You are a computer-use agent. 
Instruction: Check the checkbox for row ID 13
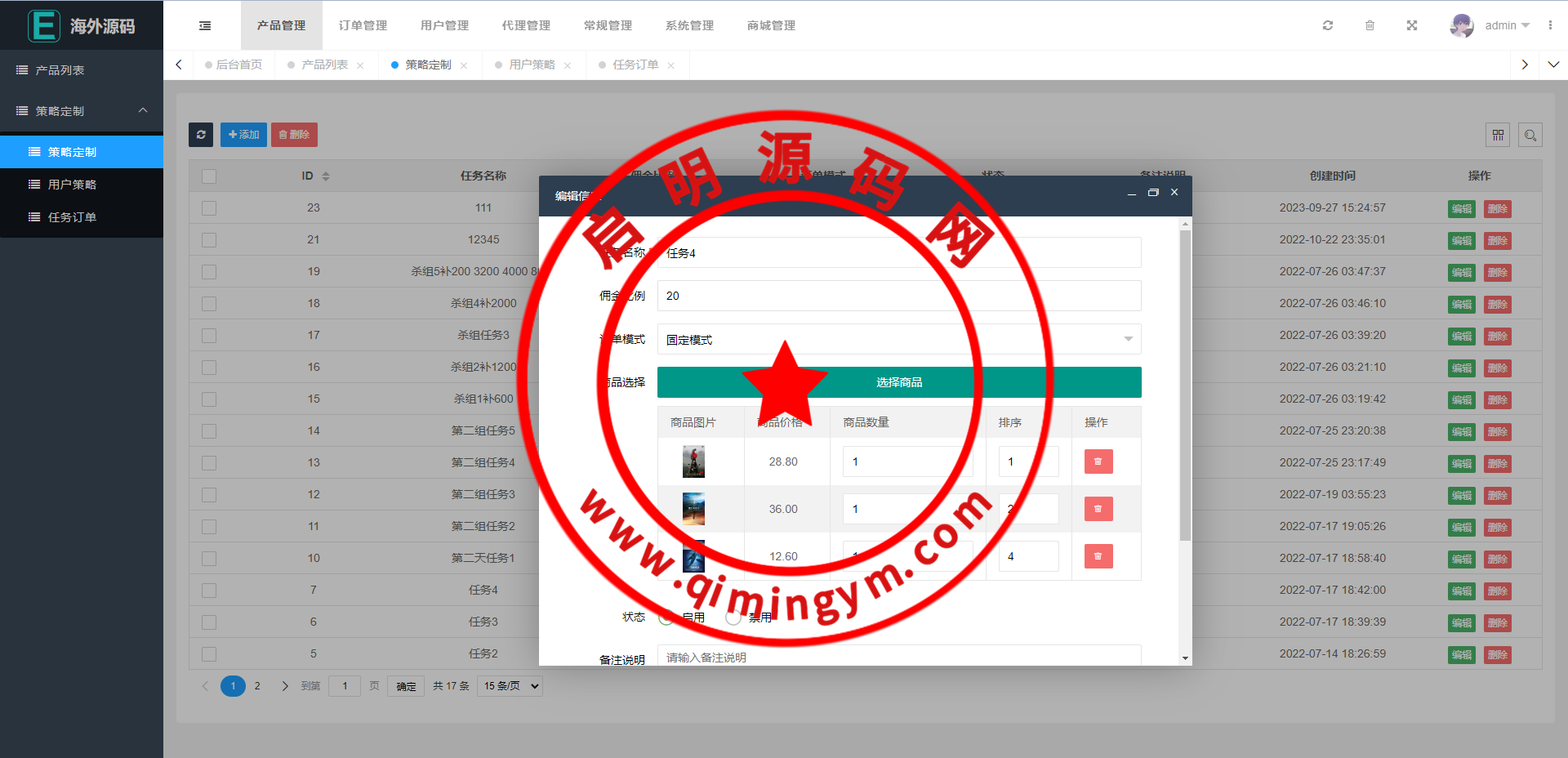209,463
